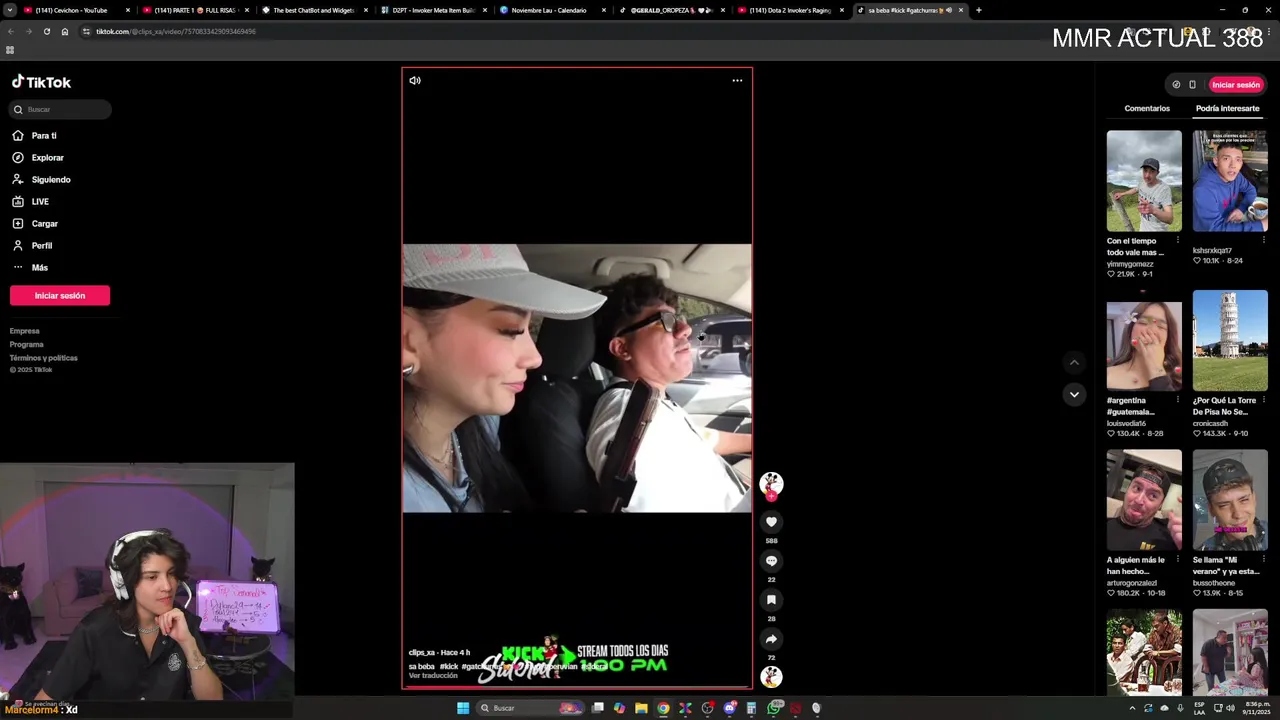Click top-right Iniciar sesión button
This screenshot has height=720, width=1280.
[x=1236, y=85]
